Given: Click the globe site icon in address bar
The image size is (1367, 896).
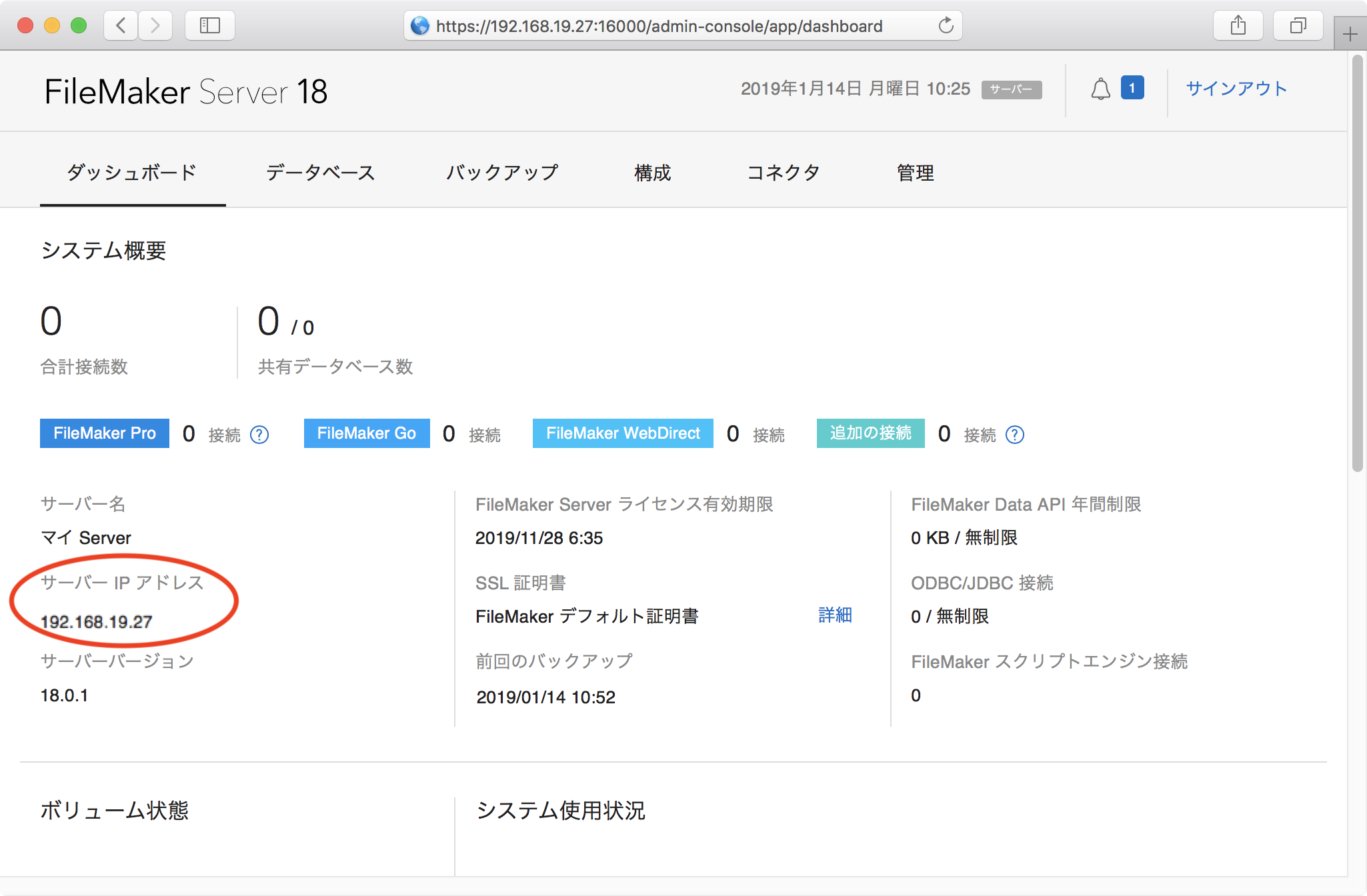Looking at the screenshot, I should 420,26.
